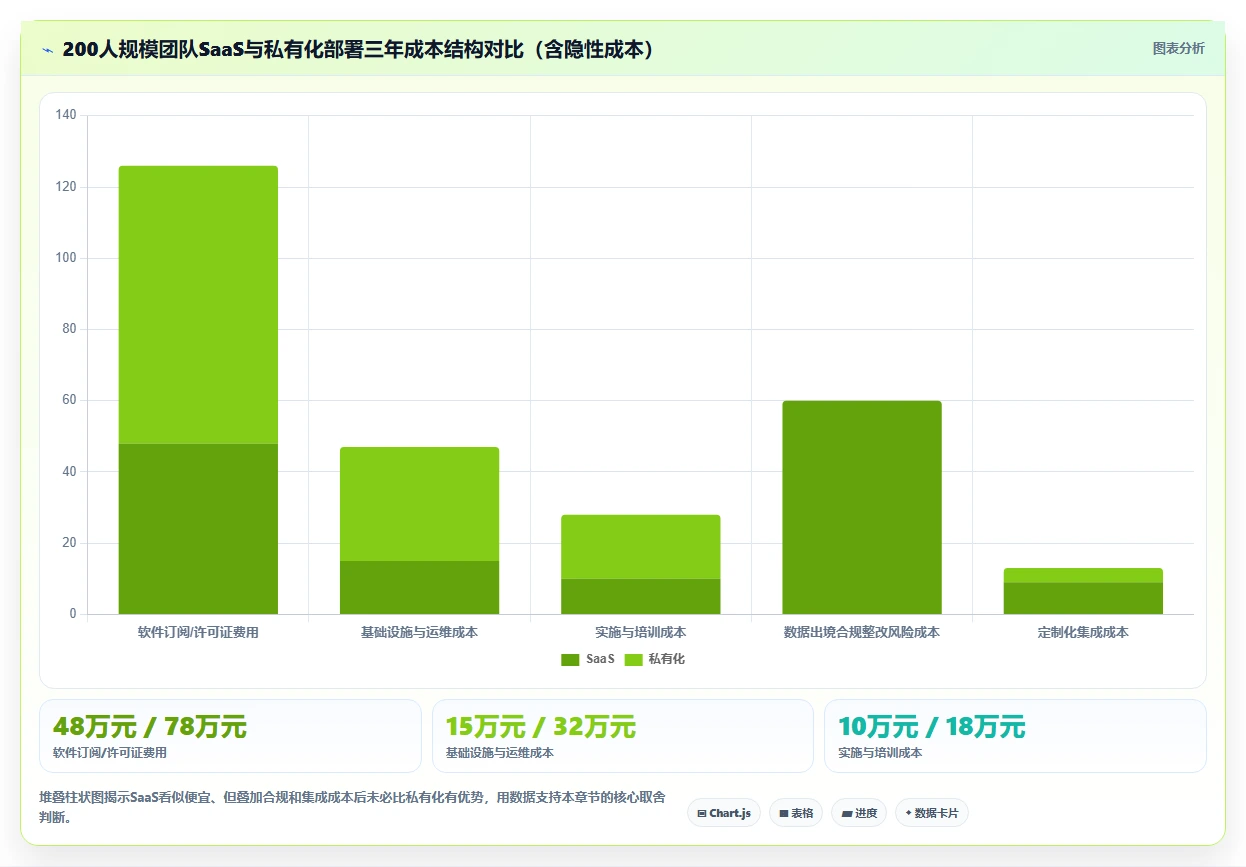Image resolution: width=1246 pixels, height=867 pixels.
Task: Click the 图表分析 label in the header
Action: pos(1178,48)
